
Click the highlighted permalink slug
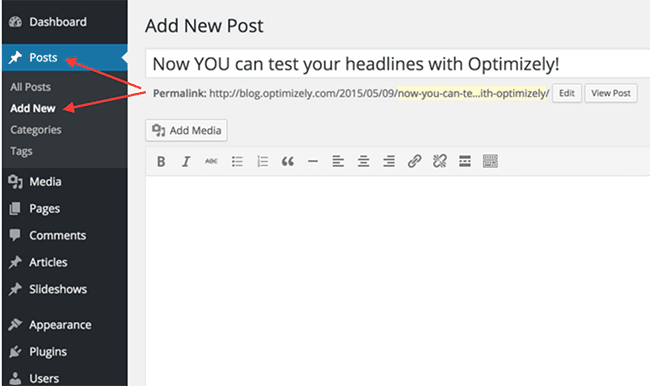[x=472, y=93]
